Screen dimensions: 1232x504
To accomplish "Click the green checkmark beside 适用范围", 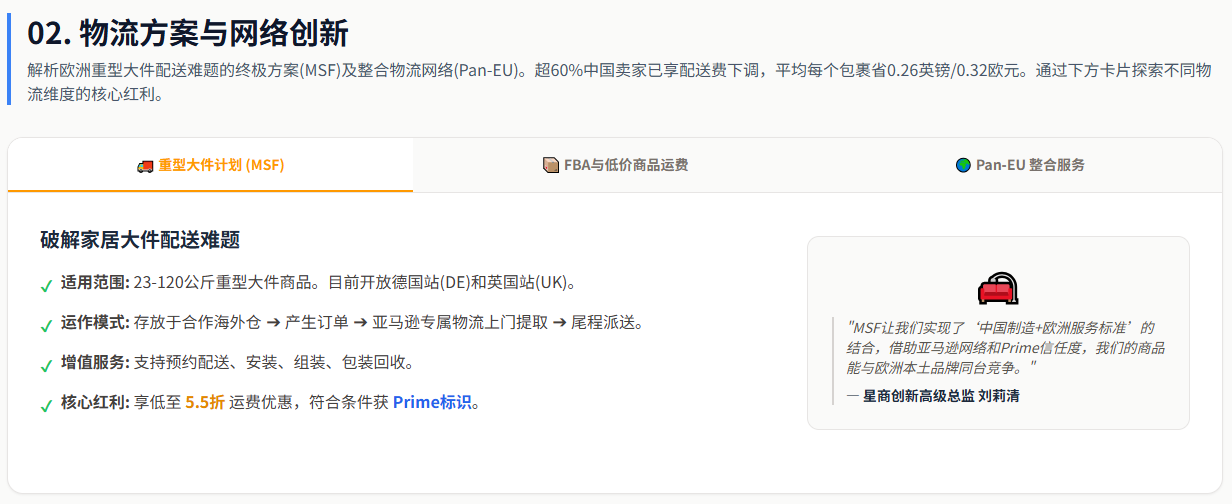I will [46, 286].
